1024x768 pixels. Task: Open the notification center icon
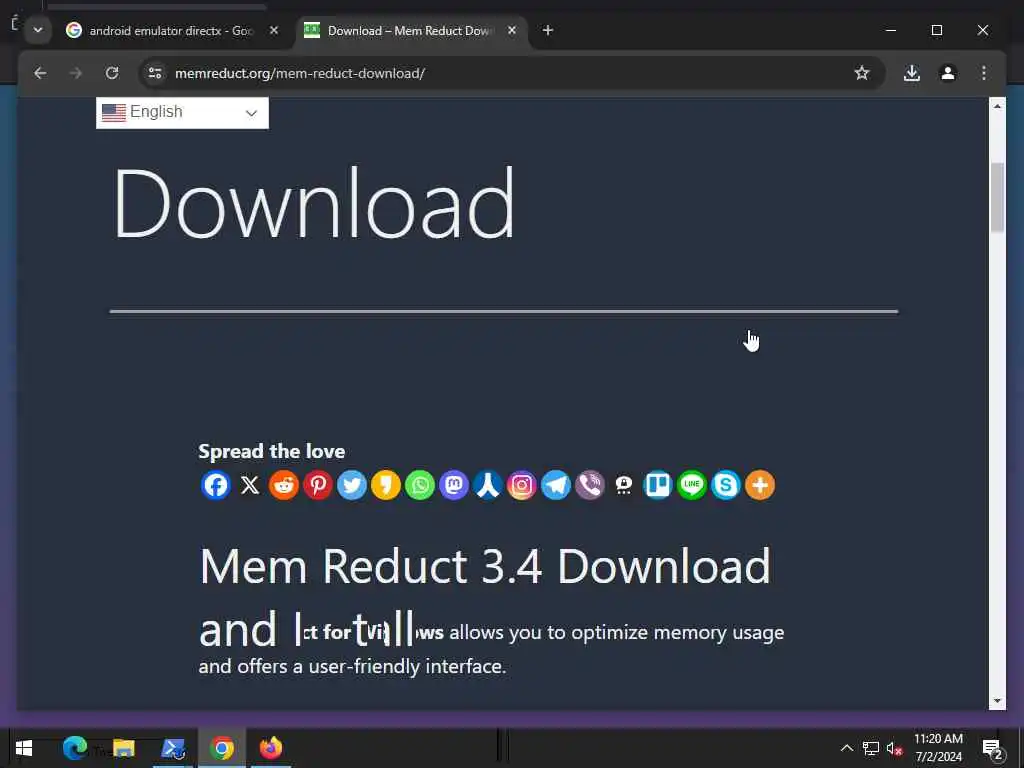[x=991, y=748]
